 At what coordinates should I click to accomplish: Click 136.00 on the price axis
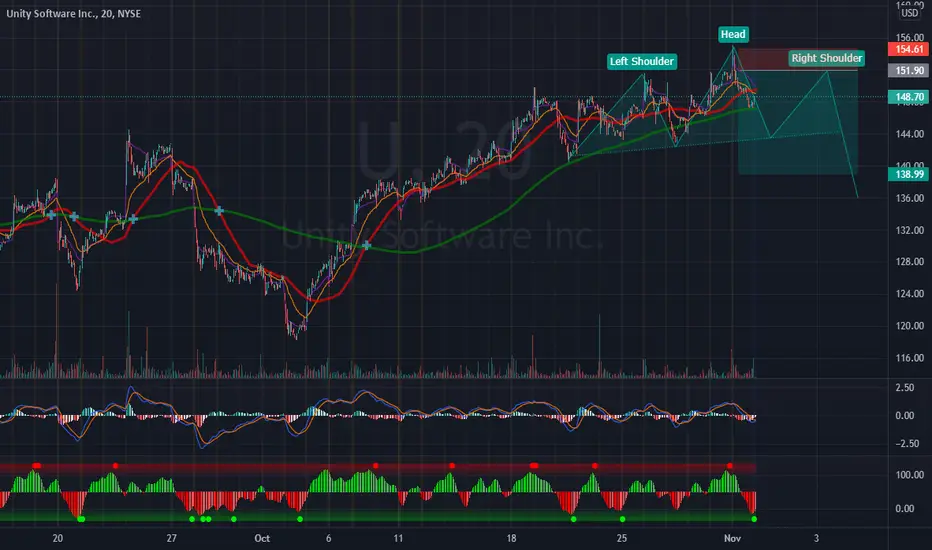909,198
